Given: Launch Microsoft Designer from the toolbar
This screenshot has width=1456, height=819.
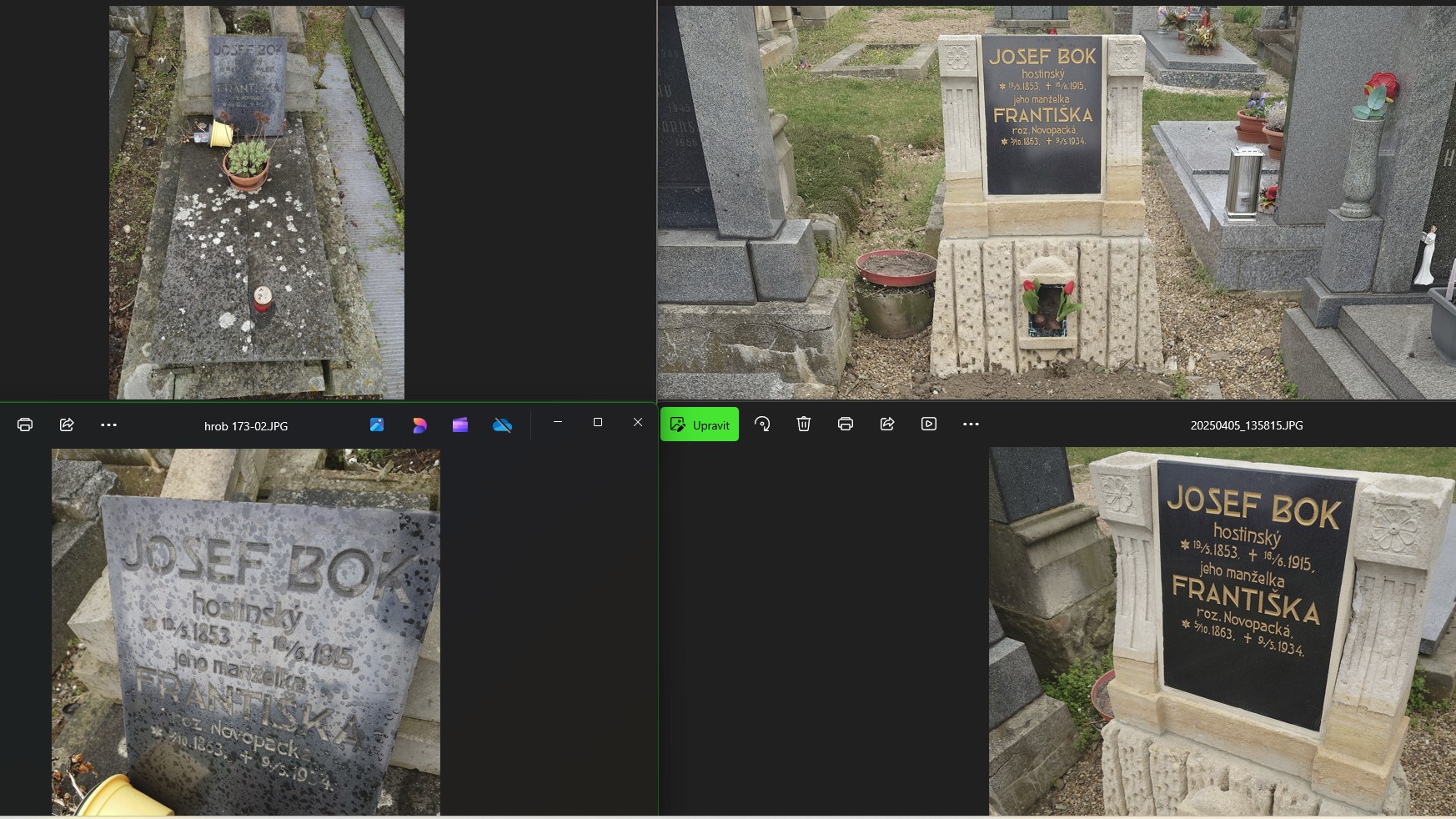Looking at the screenshot, I should coord(419,425).
